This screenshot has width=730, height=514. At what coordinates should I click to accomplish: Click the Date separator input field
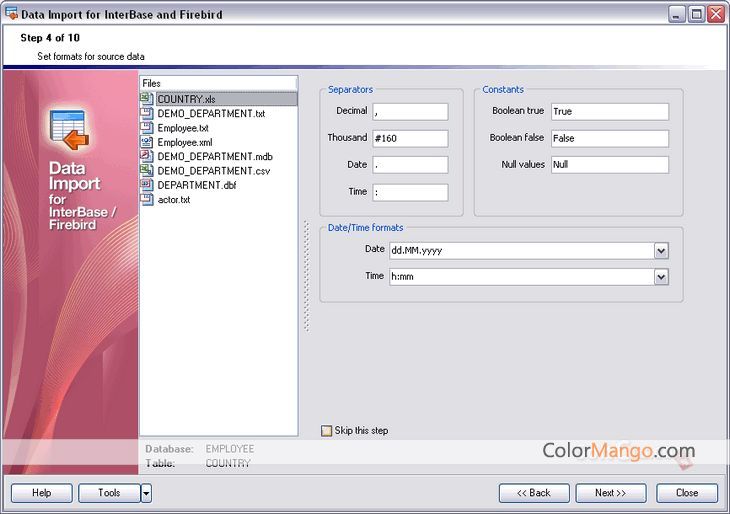[x=410, y=165]
